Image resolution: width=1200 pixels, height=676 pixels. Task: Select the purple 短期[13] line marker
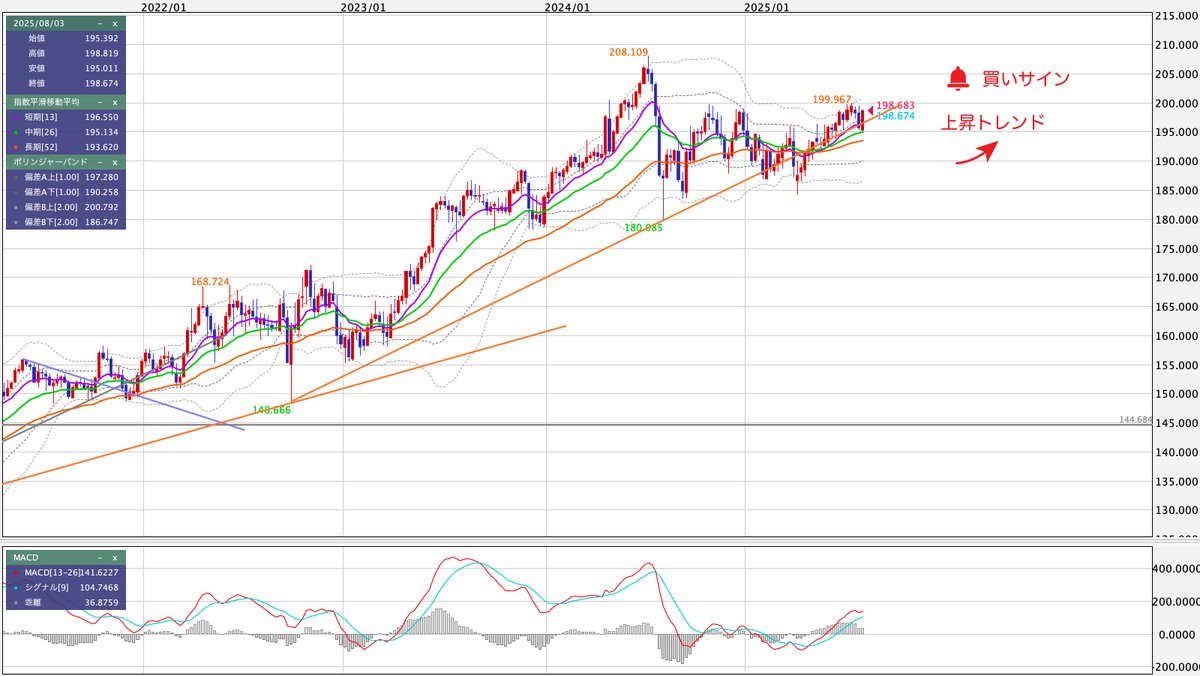16,117
